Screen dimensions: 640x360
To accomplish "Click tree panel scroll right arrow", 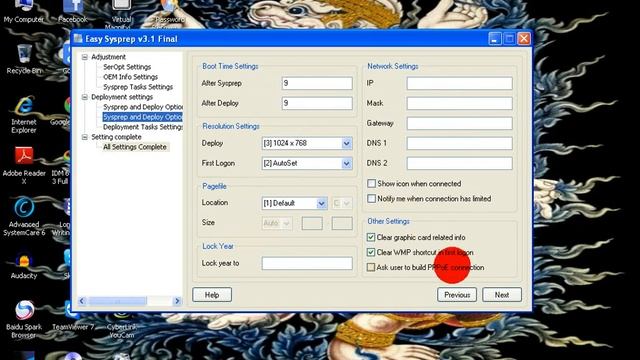I will 177,301.
